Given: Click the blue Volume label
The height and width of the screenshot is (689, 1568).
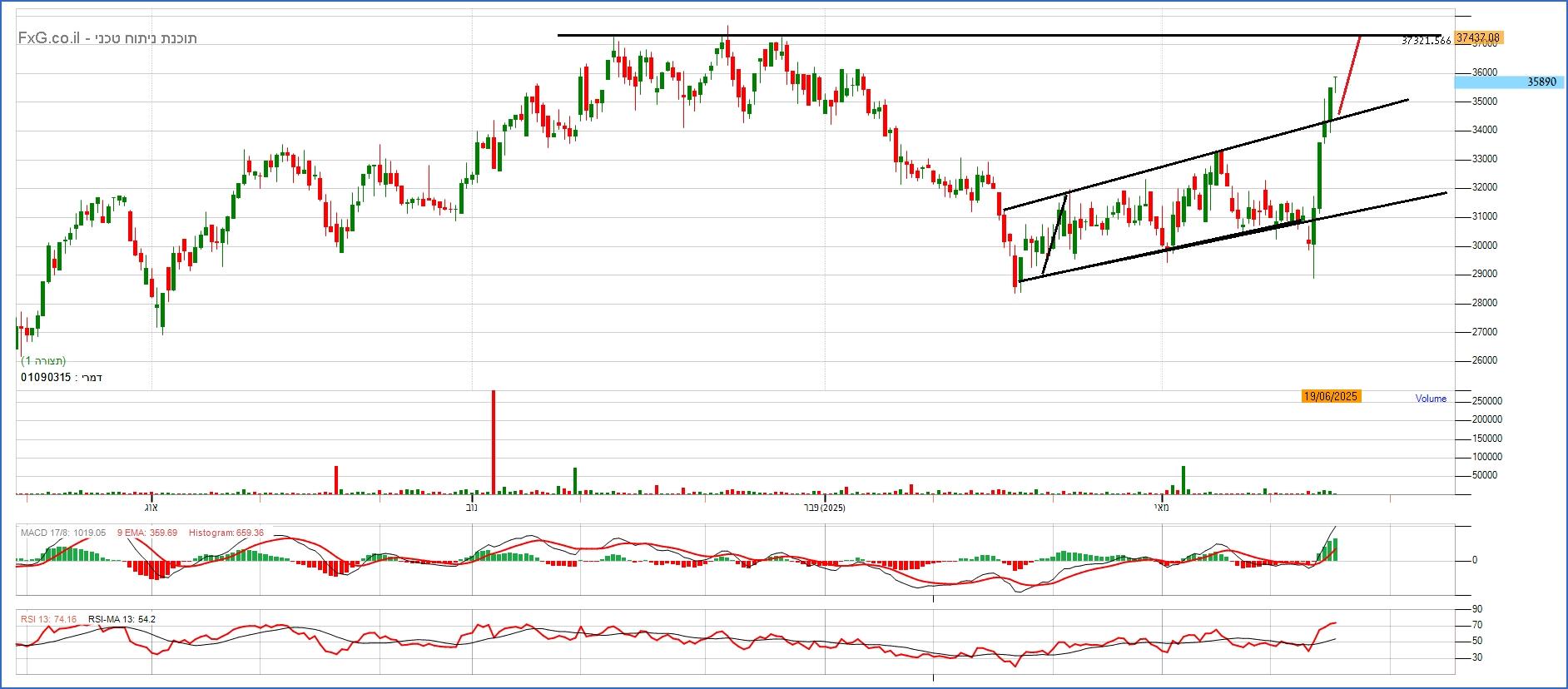Looking at the screenshot, I should pos(1431,399).
